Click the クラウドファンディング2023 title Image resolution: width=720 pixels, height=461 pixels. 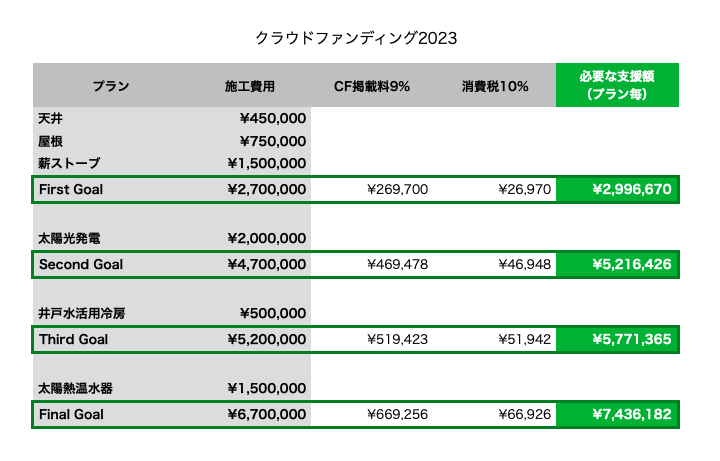tap(357, 38)
